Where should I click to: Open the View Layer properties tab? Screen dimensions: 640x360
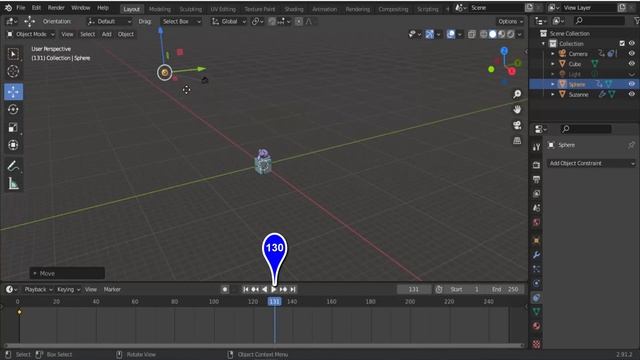coord(536,193)
